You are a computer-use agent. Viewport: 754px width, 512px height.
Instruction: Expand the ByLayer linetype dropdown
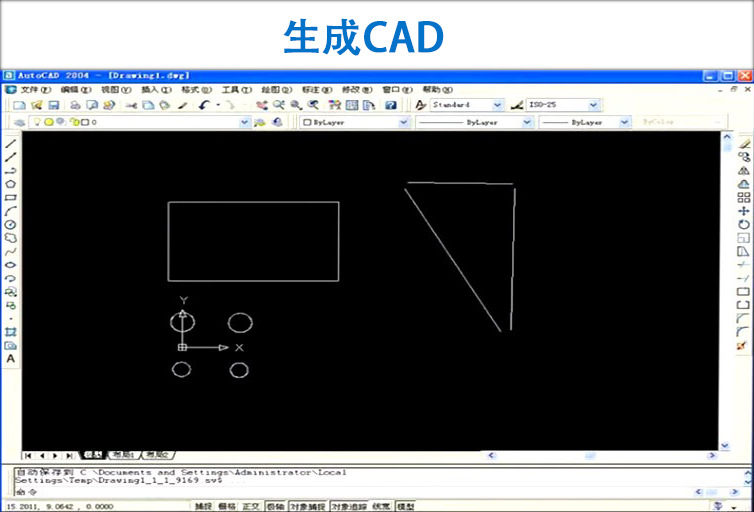click(527, 123)
